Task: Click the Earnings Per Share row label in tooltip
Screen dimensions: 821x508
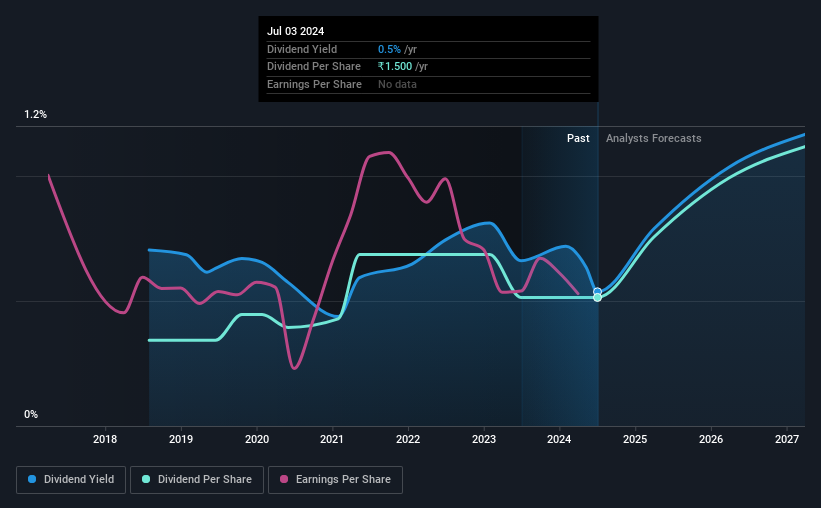Action: (x=314, y=84)
